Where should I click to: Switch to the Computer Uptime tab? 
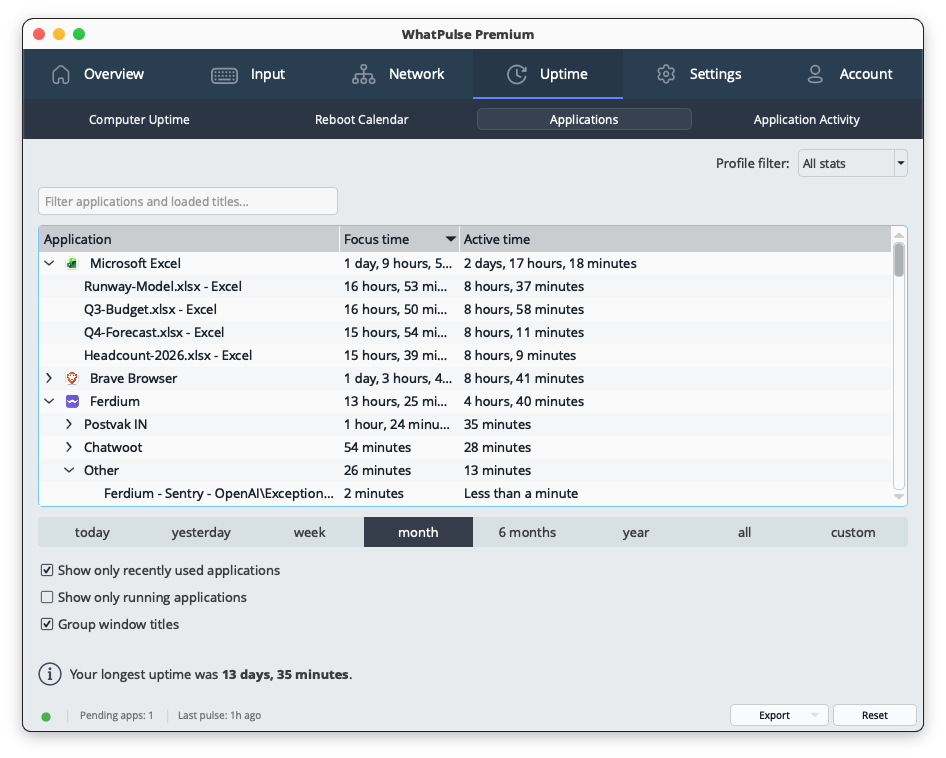[x=139, y=119]
